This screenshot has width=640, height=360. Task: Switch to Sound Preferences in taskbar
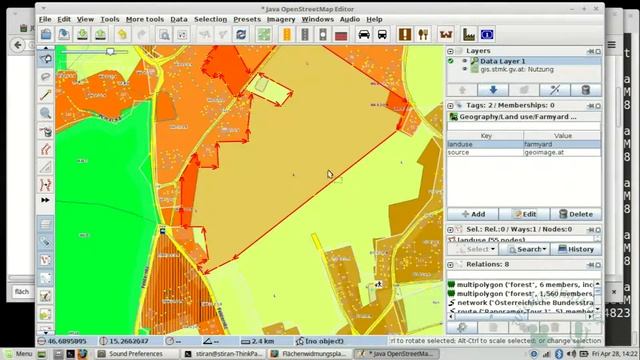click(x=137, y=353)
